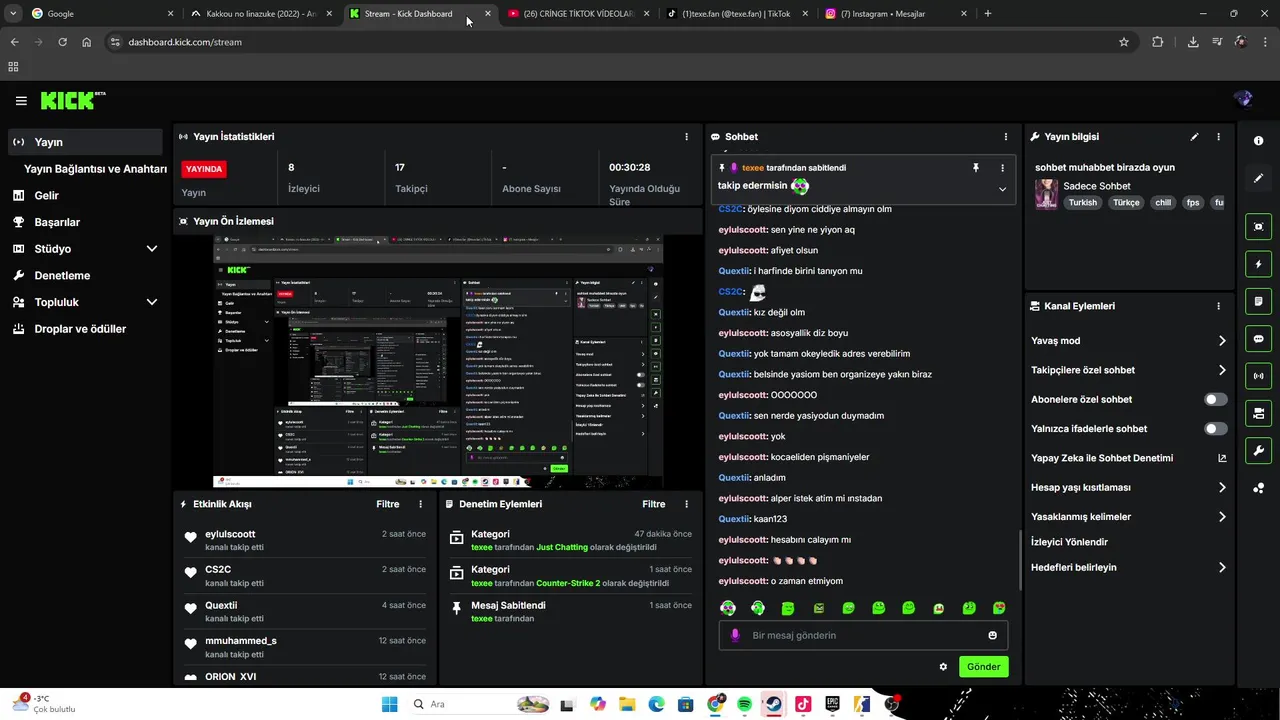Open Yayın bilgisi three-dot menu

click(x=1218, y=137)
